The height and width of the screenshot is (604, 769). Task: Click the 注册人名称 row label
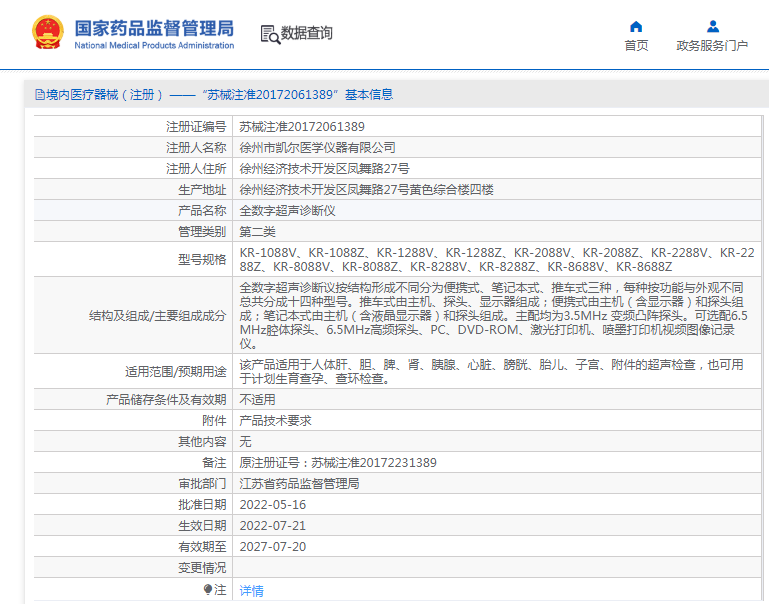click(x=196, y=148)
